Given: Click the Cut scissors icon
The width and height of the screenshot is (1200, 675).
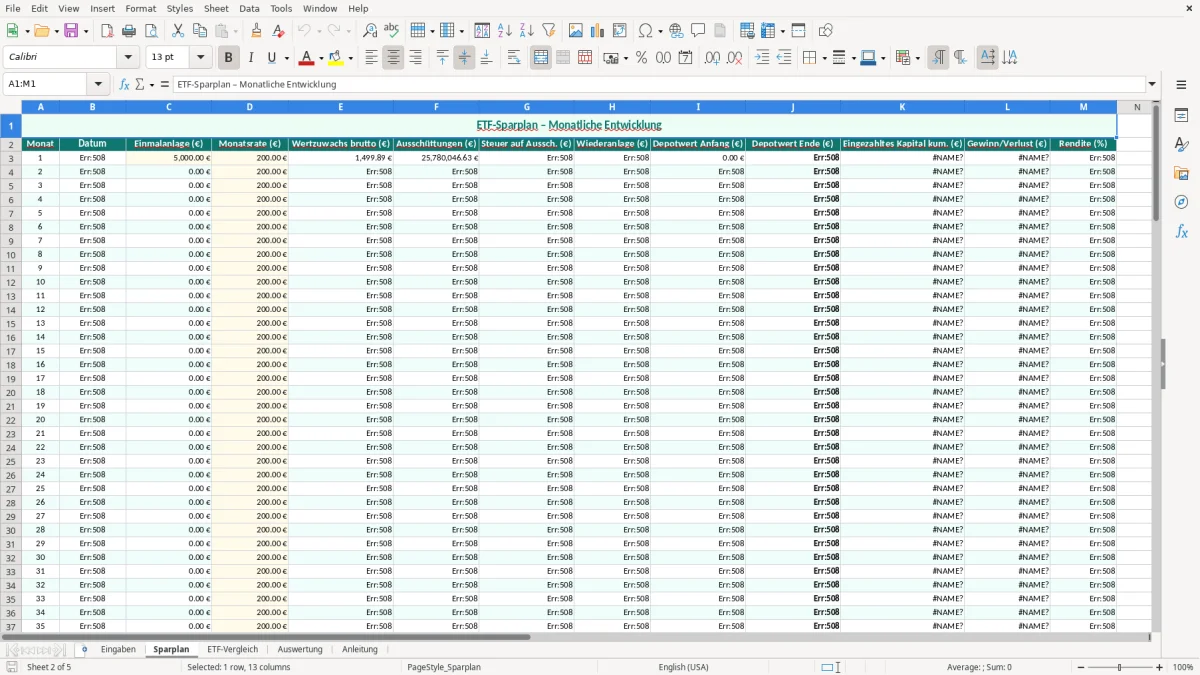Looking at the screenshot, I should 178,31.
